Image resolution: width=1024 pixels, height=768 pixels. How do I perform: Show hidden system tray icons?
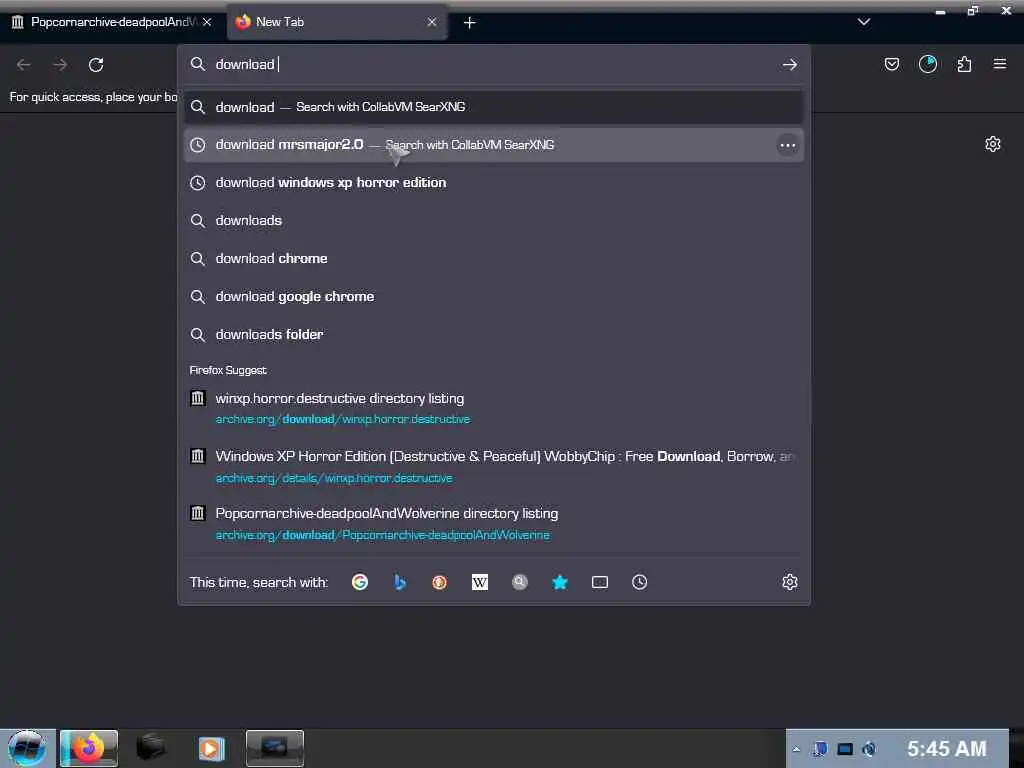pos(796,749)
